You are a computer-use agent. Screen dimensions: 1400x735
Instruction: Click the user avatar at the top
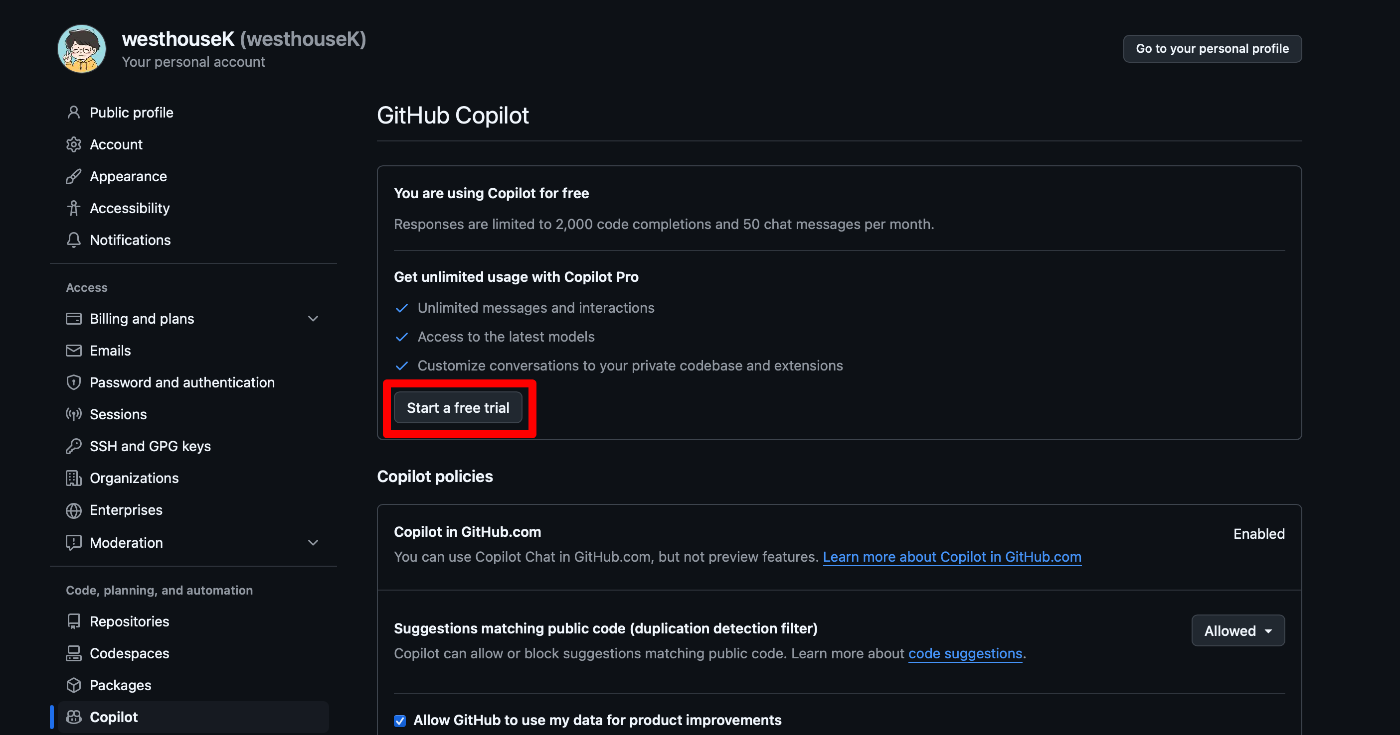81,48
